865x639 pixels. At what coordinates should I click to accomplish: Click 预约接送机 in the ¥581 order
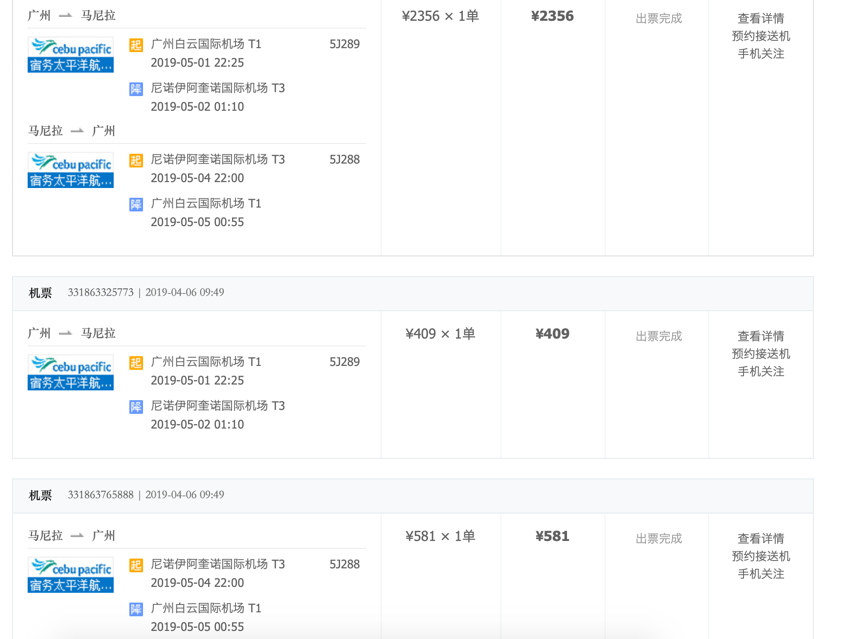[761, 556]
